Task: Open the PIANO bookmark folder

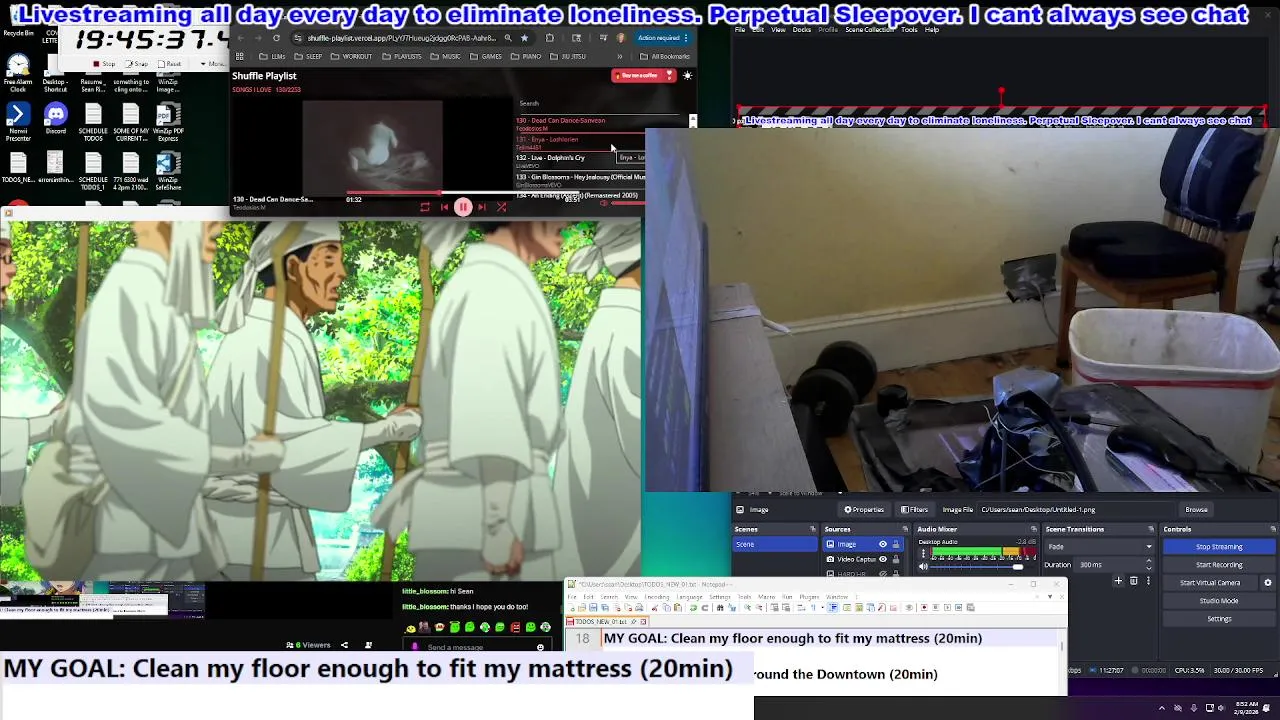Action: (x=526, y=57)
